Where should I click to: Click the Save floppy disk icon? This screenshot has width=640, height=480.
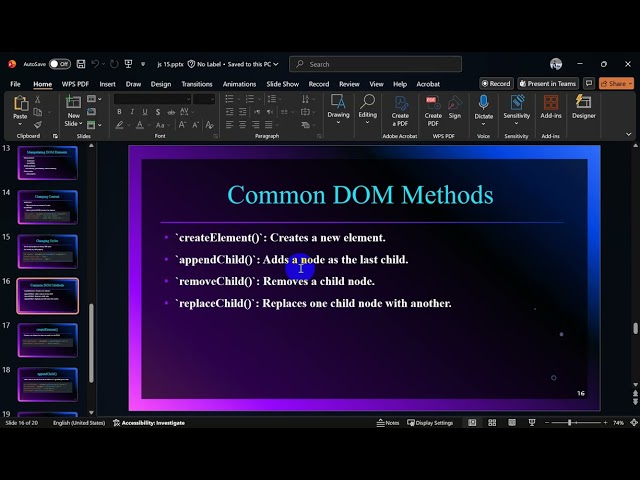click(81, 64)
